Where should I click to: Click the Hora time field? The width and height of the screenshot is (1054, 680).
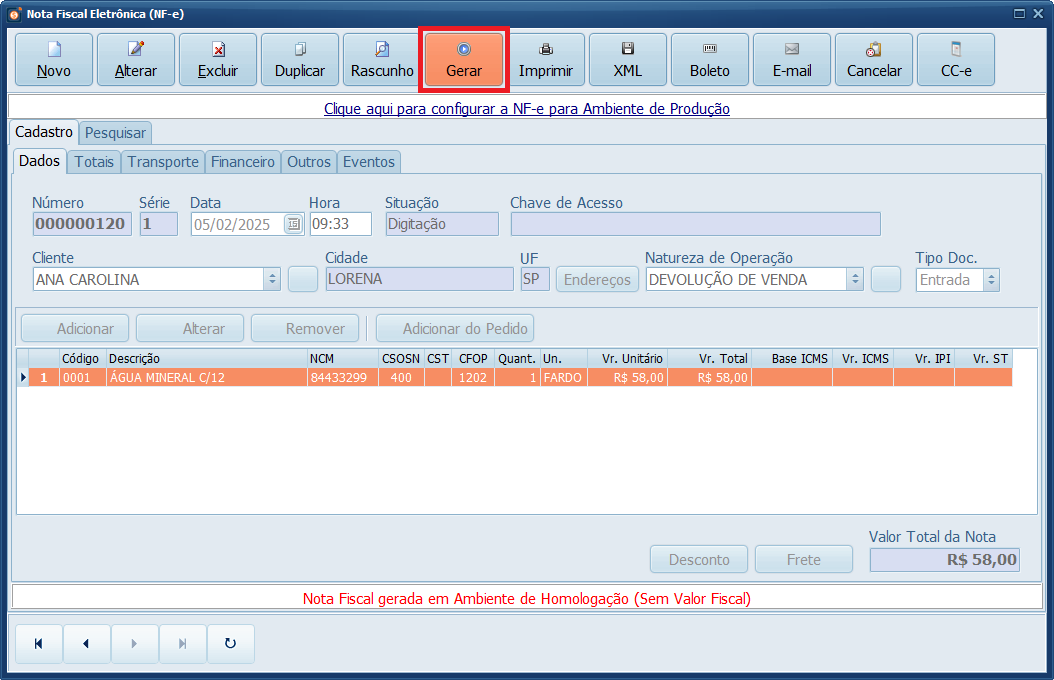(340, 225)
